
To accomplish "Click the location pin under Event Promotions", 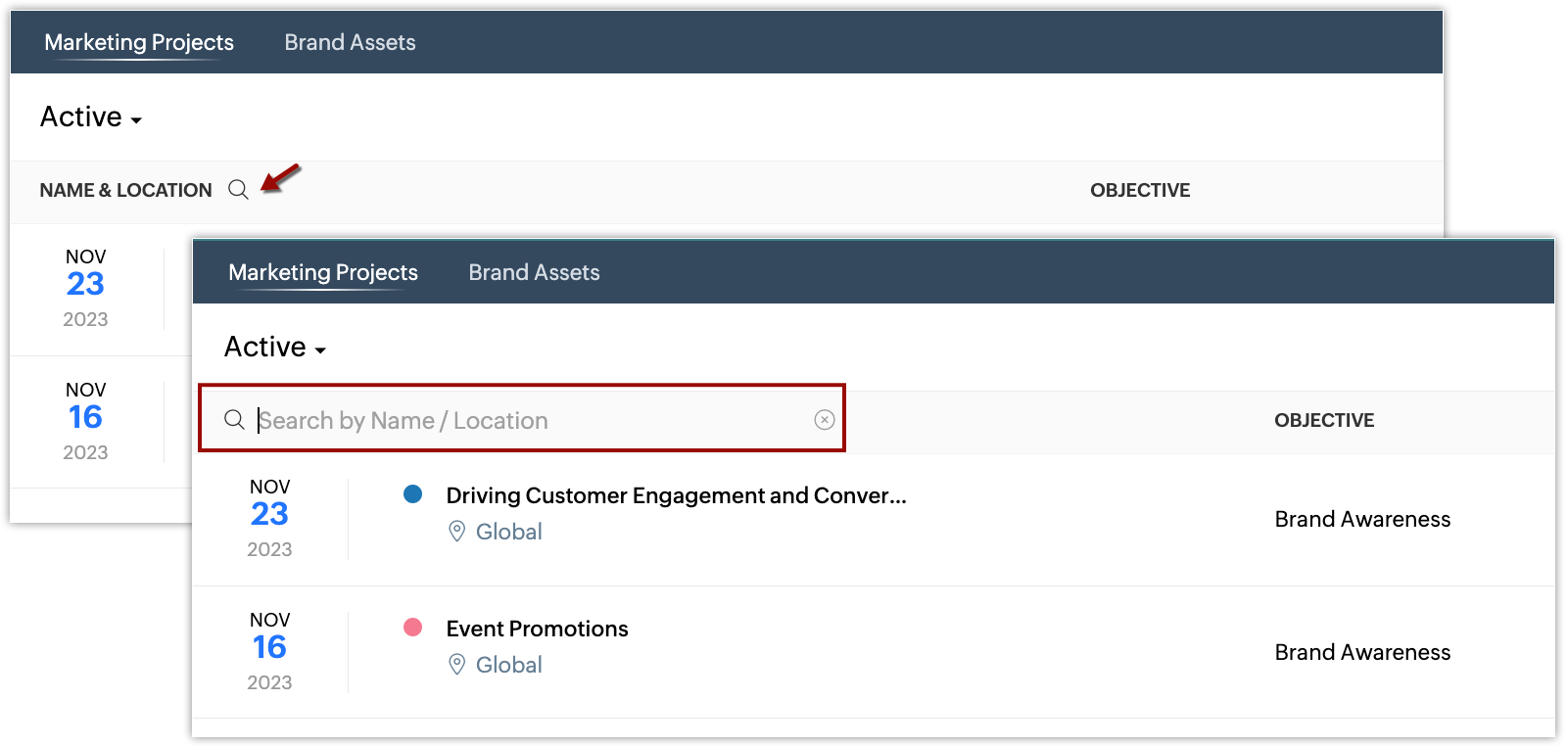I will 456,665.
